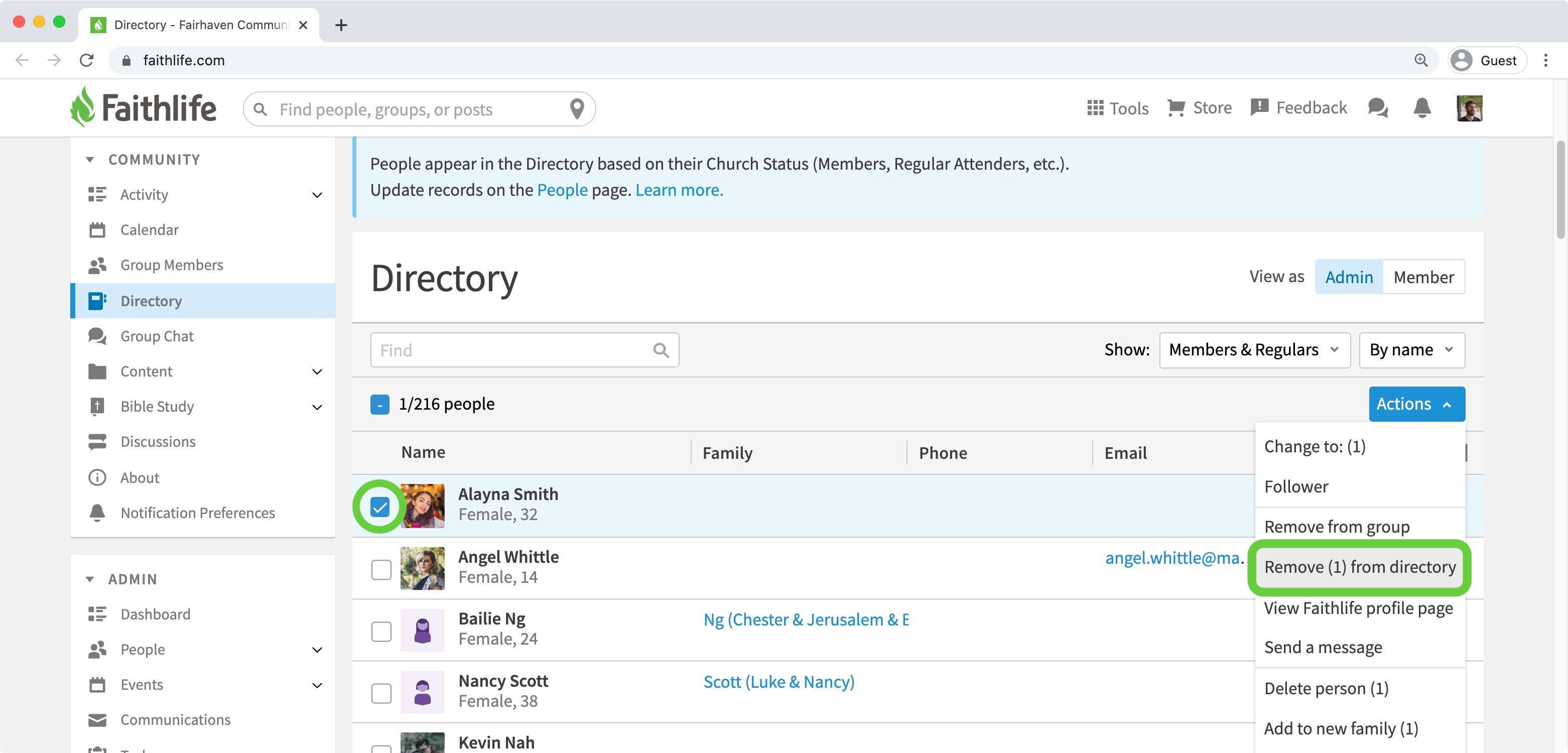Click the search magnifier in top search bar
This screenshot has height=753, width=1568.
pos(260,109)
